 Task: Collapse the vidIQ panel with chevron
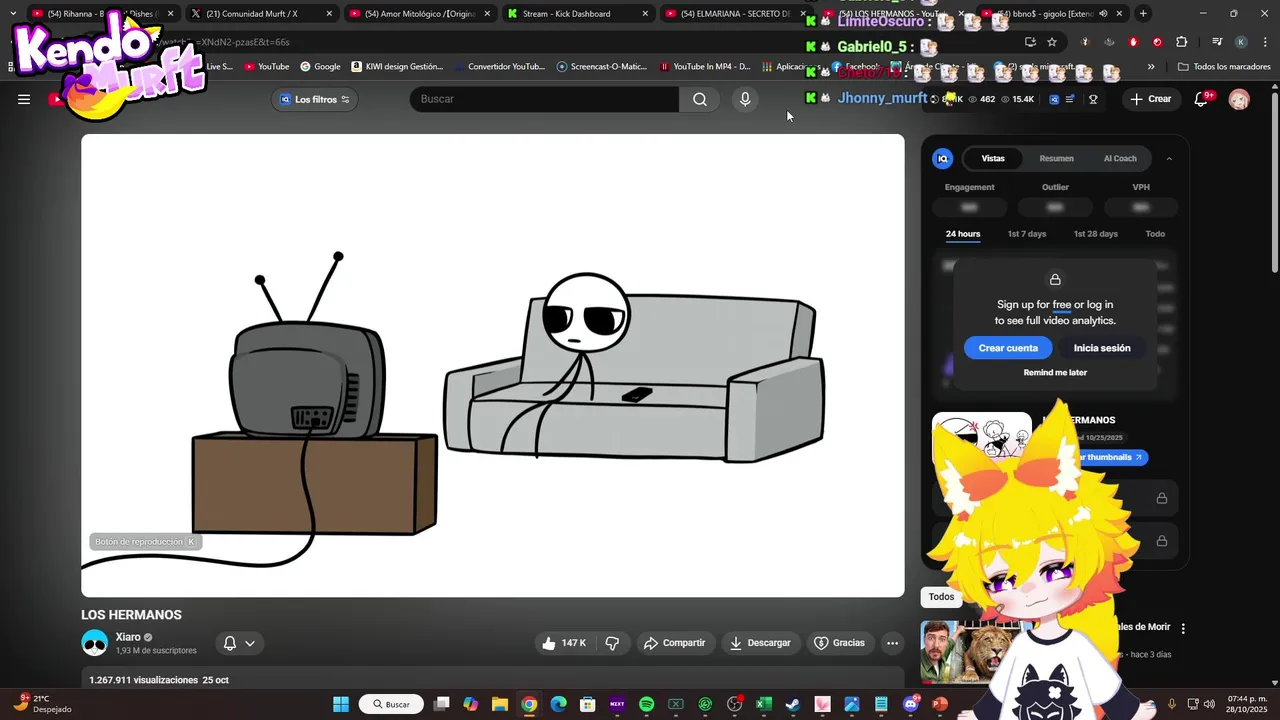coord(1169,158)
